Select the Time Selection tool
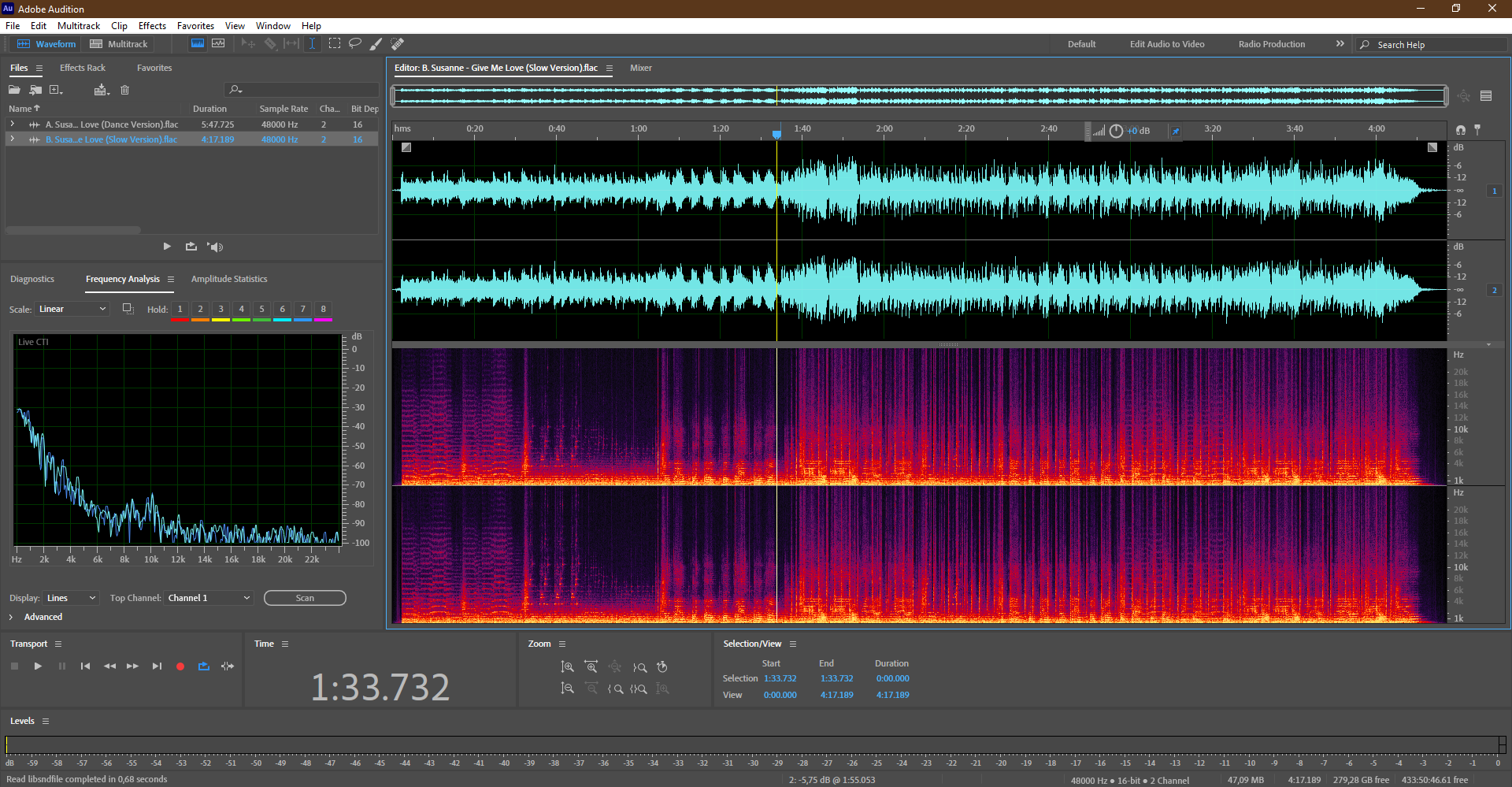1512x787 pixels. coord(312,44)
